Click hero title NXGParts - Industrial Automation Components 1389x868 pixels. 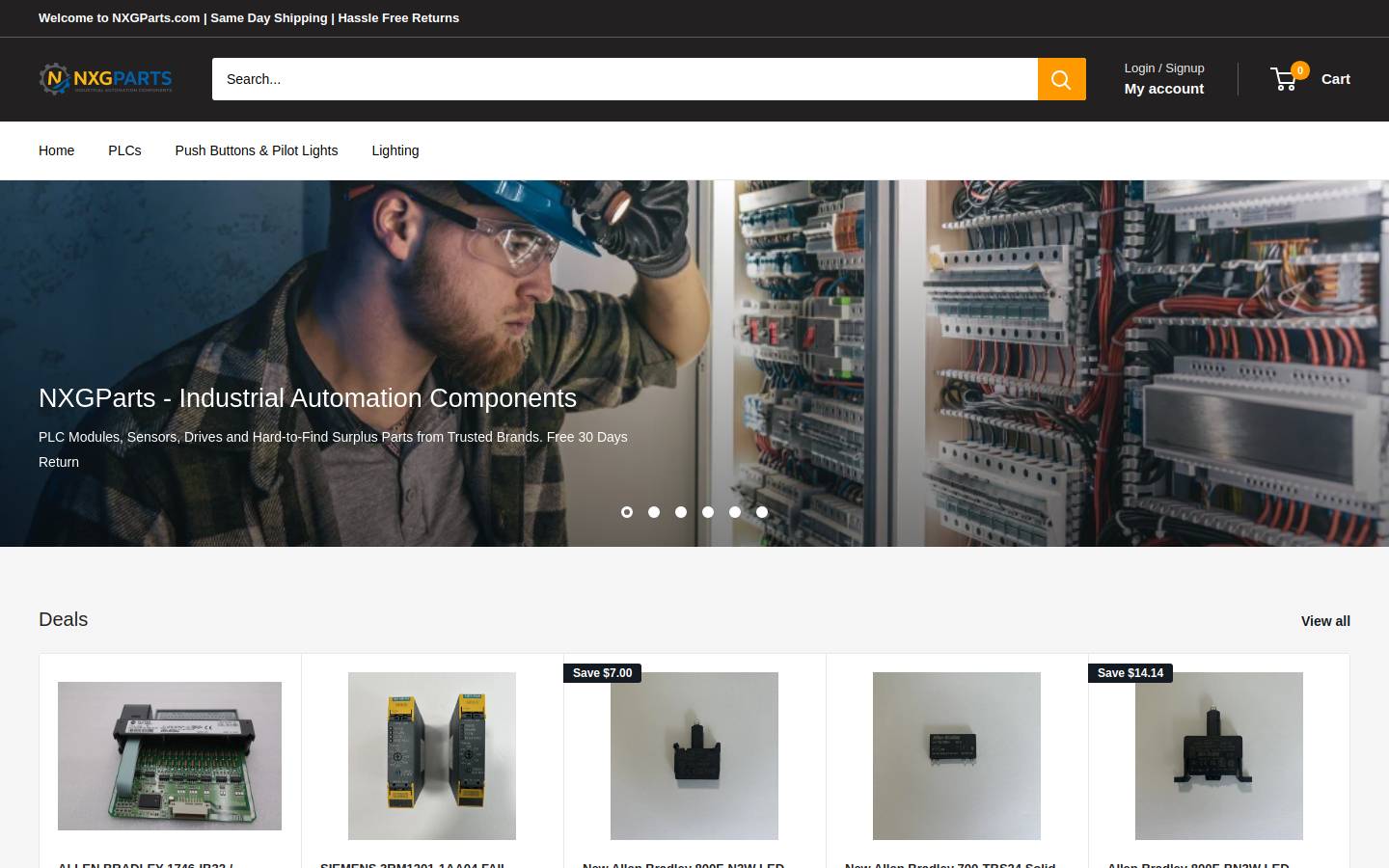(x=308, y=398)
